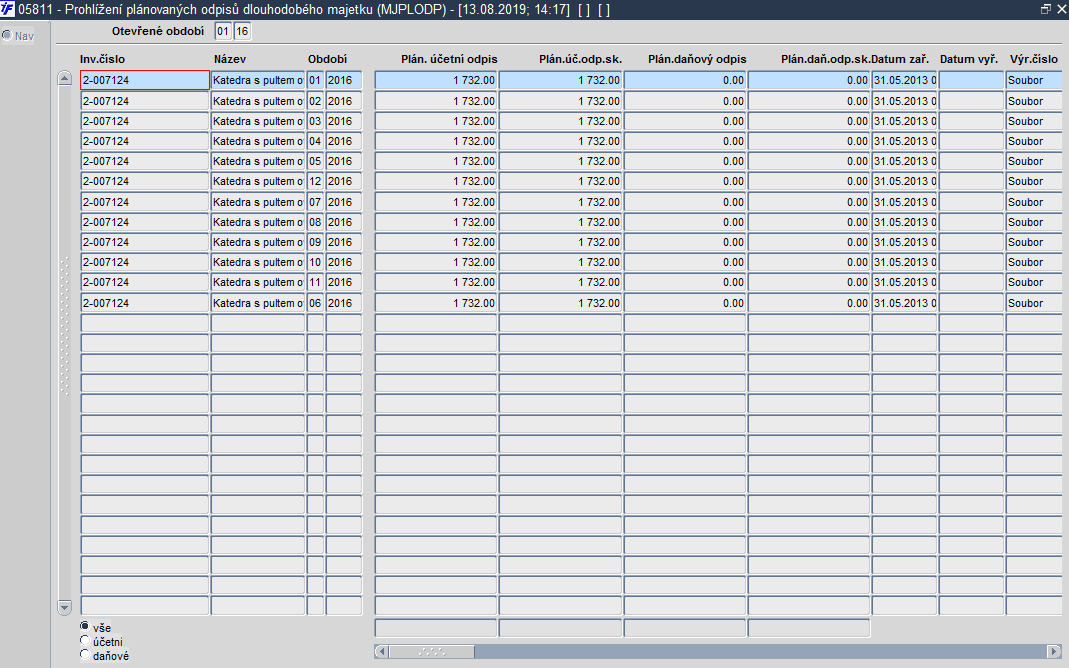Click the Datum vyř. column header

[x=969, y=59]
